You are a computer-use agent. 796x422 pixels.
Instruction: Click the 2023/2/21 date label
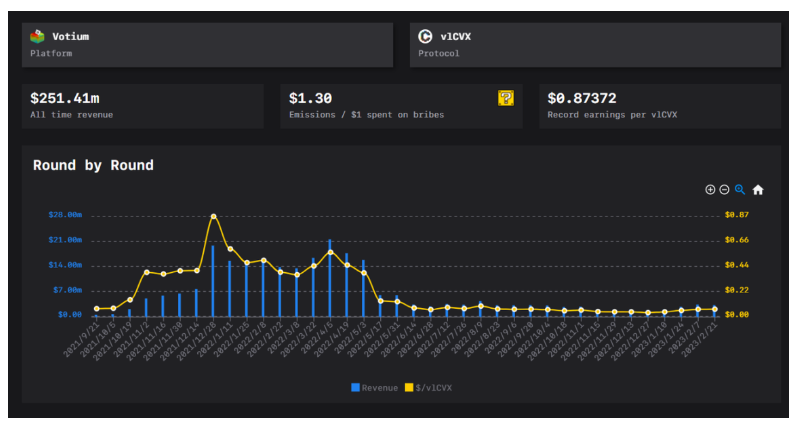click(700, 339)
